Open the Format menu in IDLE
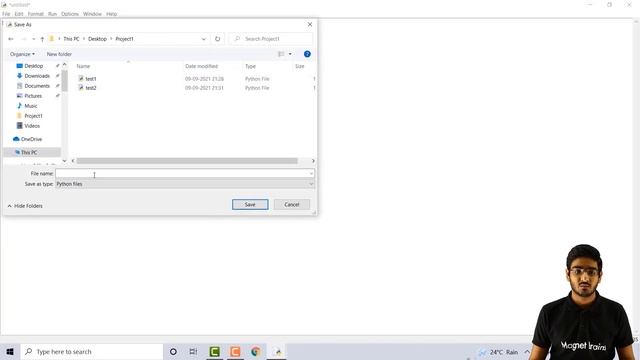 click(x=36, y=14)
